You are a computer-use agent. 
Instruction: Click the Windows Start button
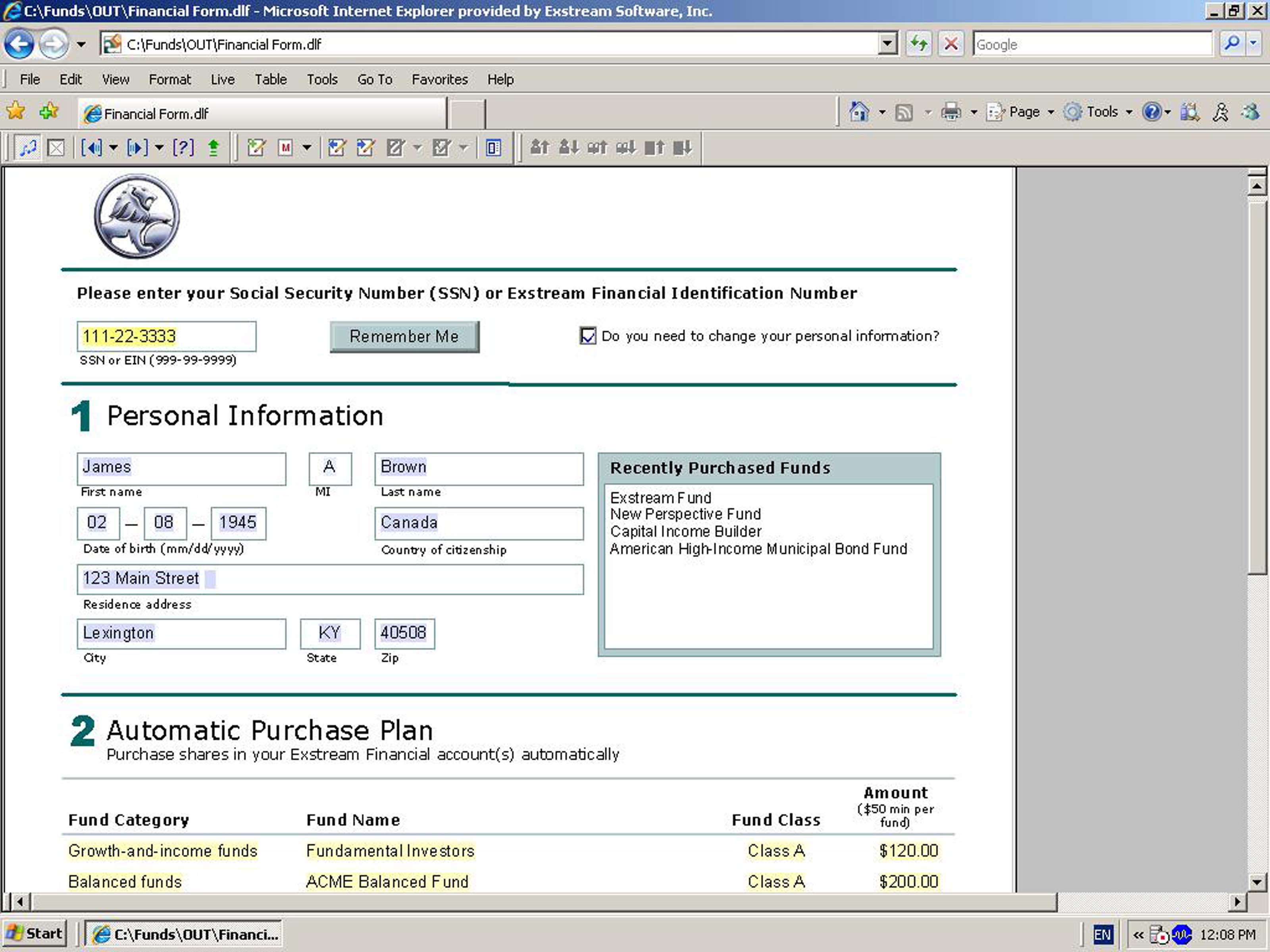[x=35, y=934]
